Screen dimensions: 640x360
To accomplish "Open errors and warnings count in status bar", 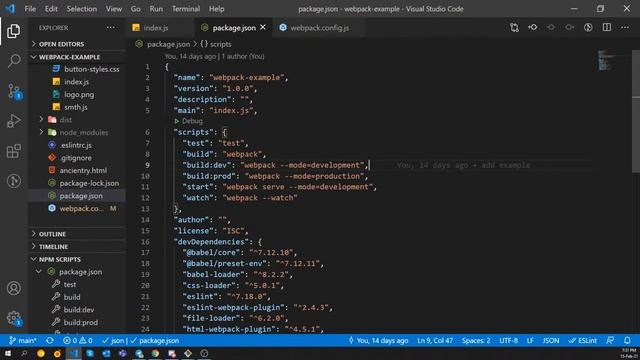I will pos(78,340).
